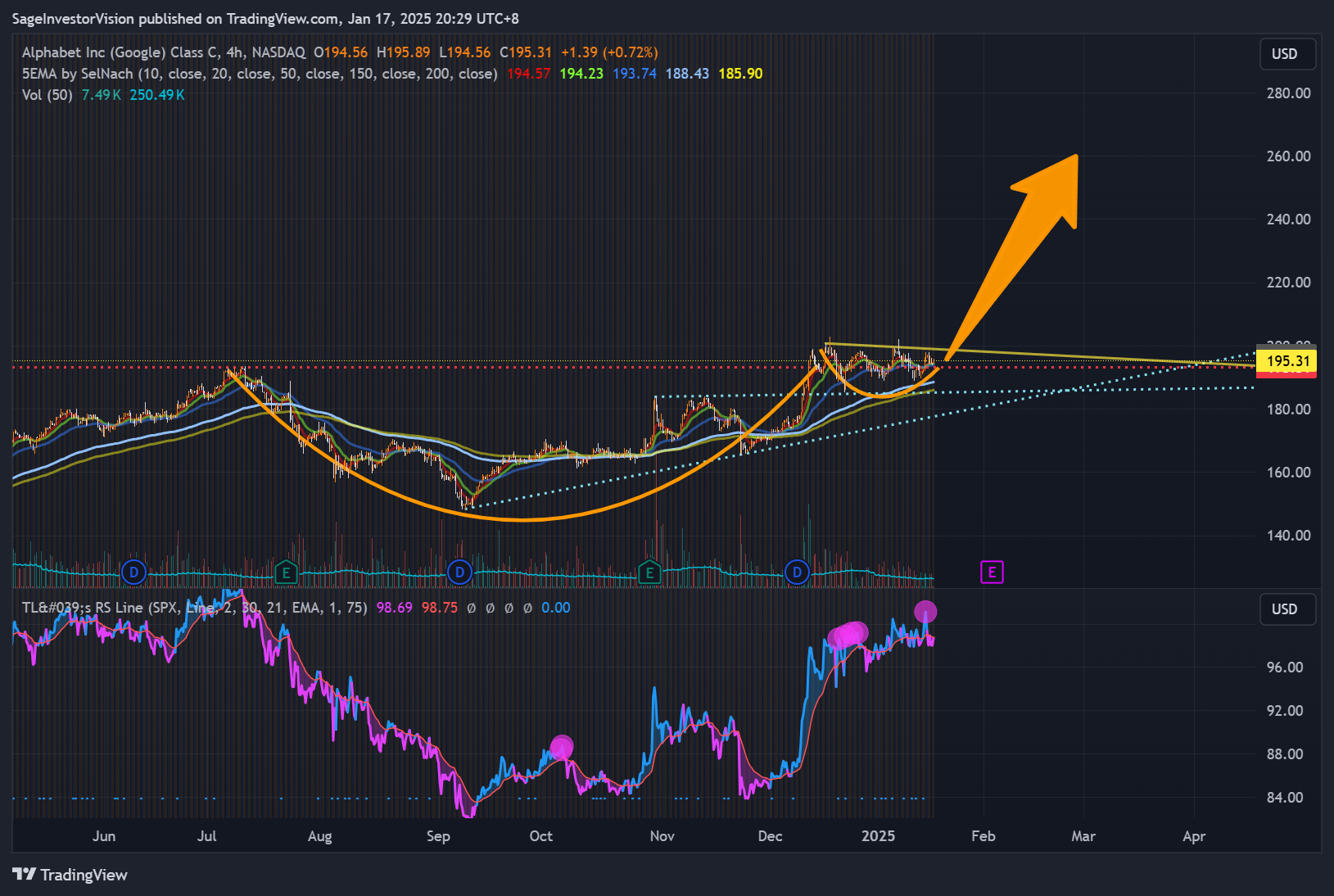The height and width of the screenshot is (896, 1334).
Task: Click the 280.00 price axis label
Action: coord(1288,93)
